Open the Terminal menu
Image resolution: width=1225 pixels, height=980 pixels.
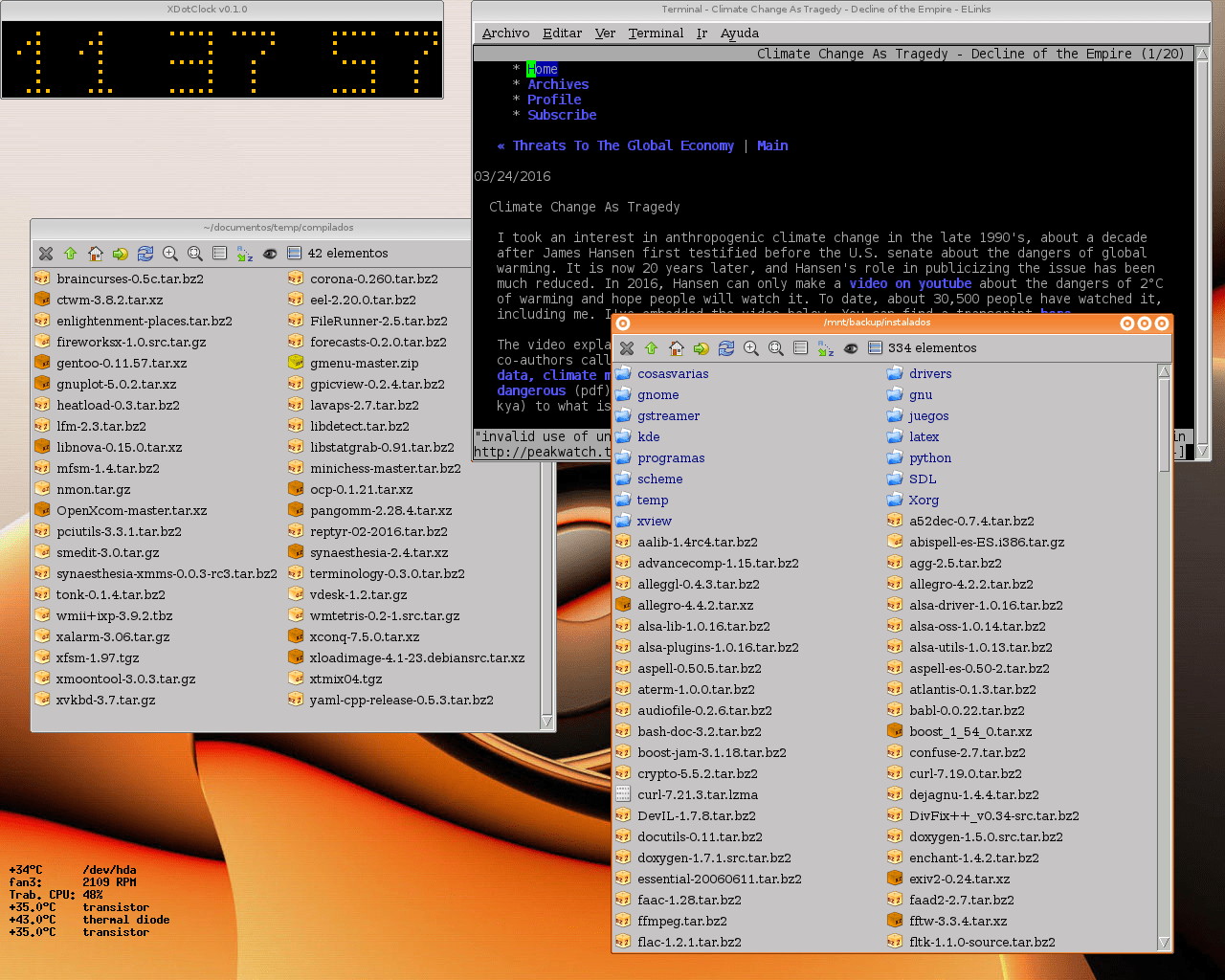[x=656, y=33]
